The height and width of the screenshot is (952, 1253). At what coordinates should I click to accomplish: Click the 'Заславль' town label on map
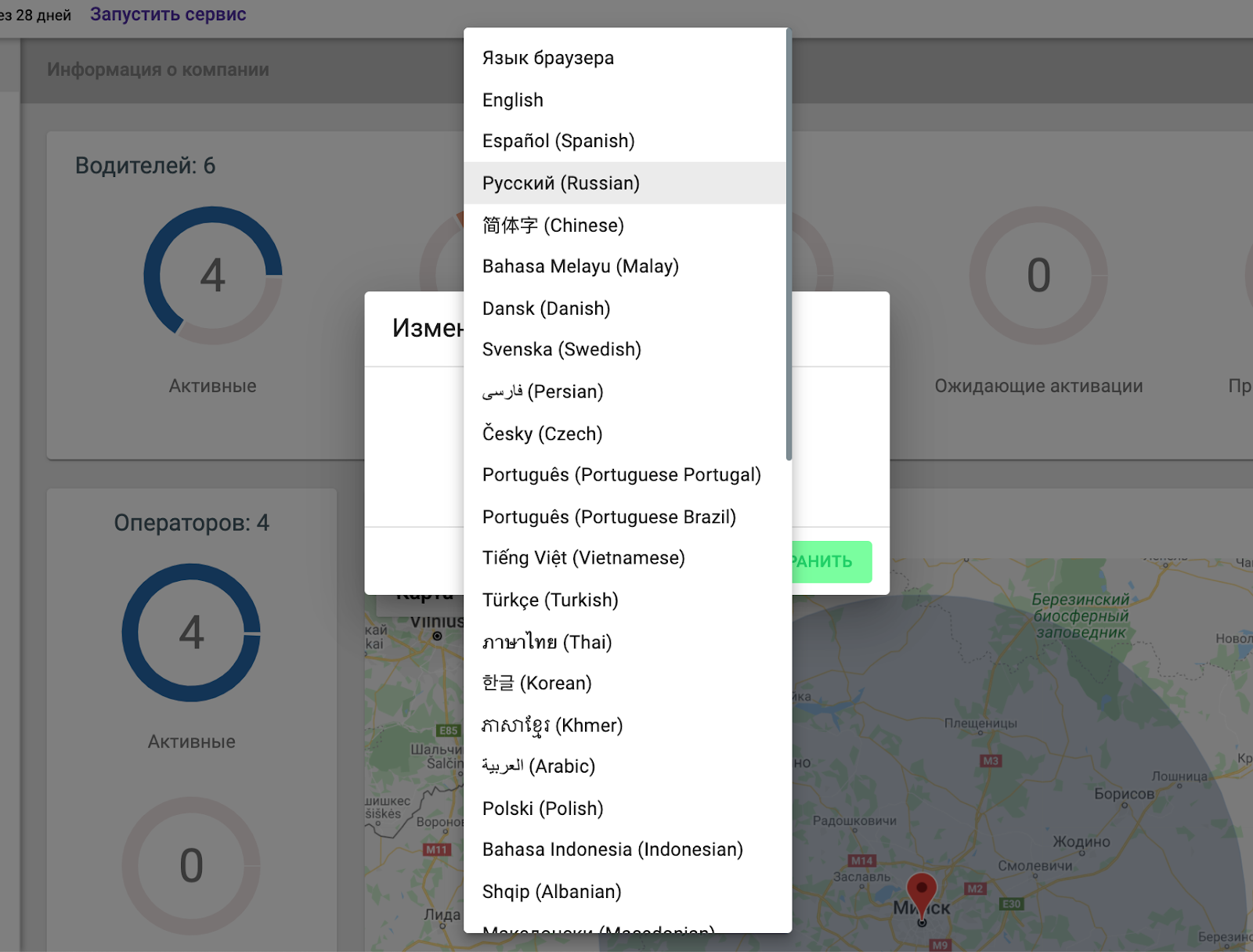[x=861, y=877]
